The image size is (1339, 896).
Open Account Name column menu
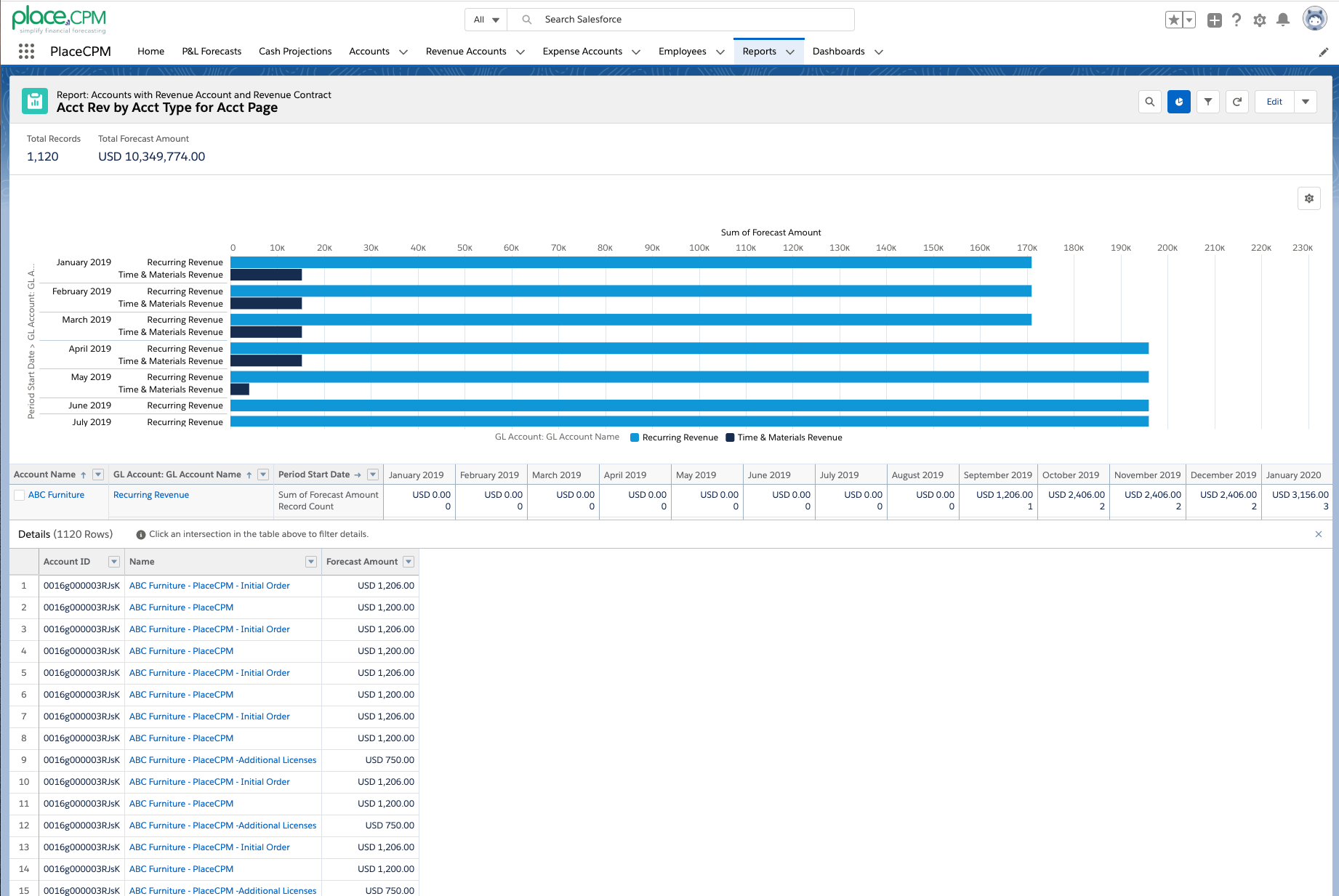(x=98, y=475)
